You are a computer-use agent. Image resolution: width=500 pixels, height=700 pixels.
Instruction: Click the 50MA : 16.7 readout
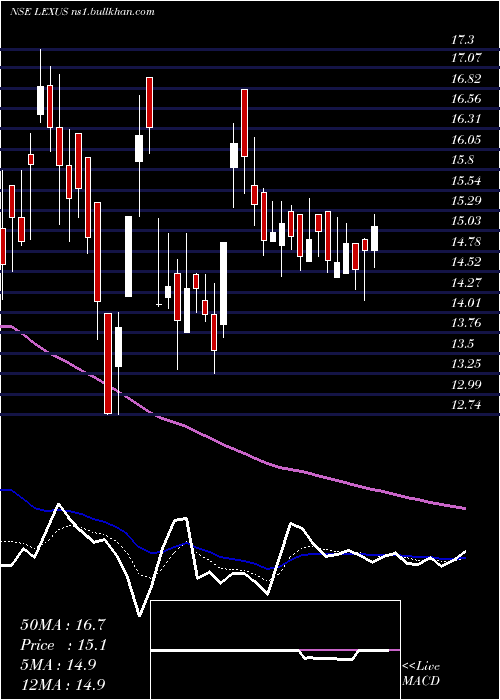(63, 625)
